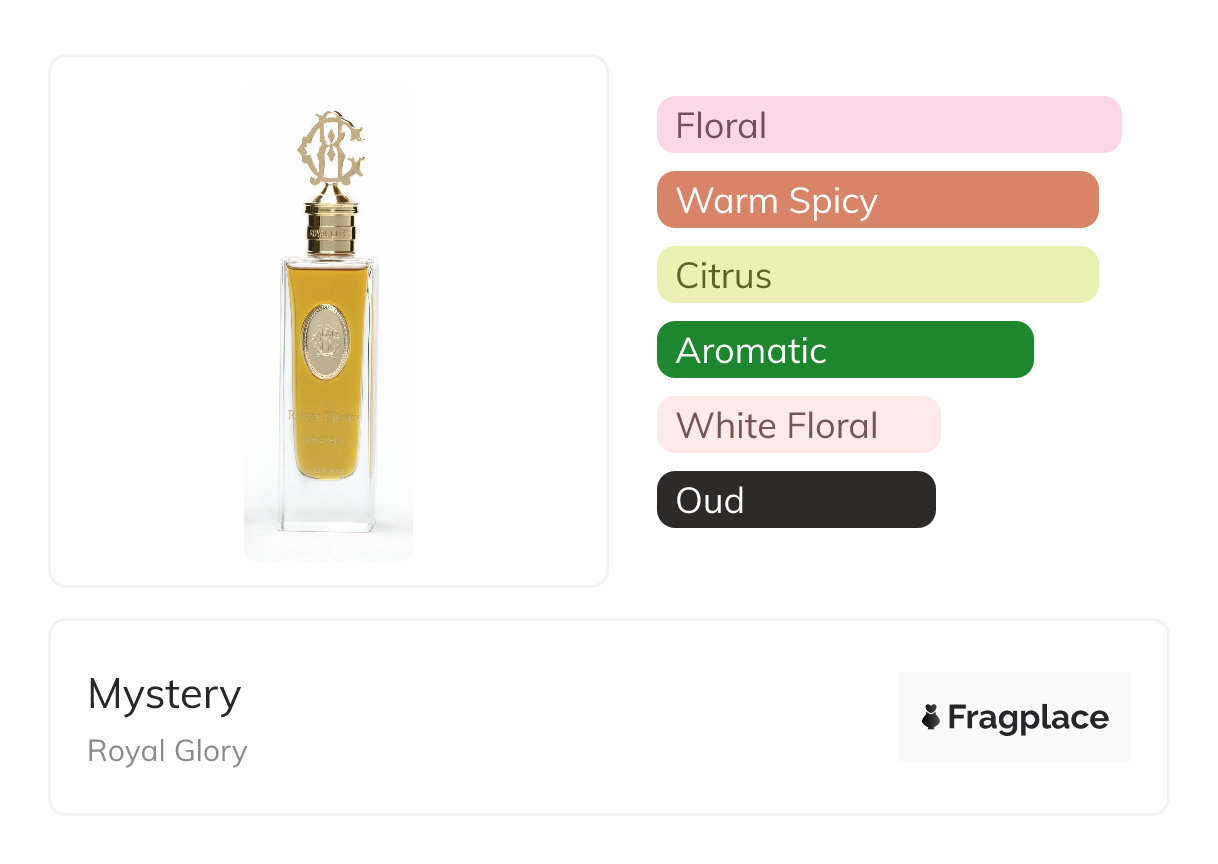
Task: Open the Fragplace wordmark text
Action: pos(1027,717)
